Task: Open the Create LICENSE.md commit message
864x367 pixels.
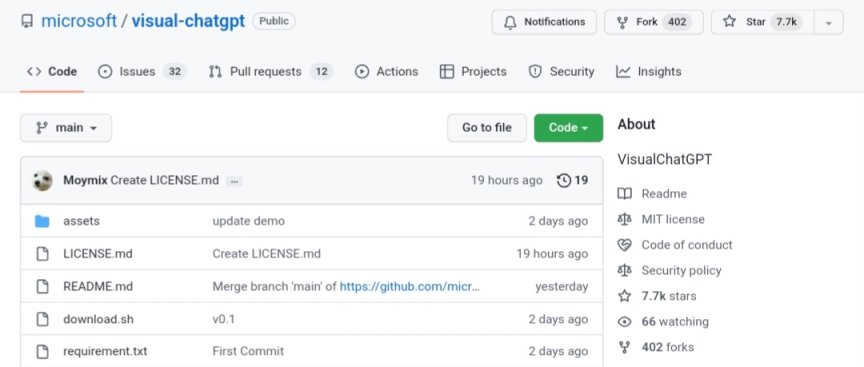Action: click(165, 181)
